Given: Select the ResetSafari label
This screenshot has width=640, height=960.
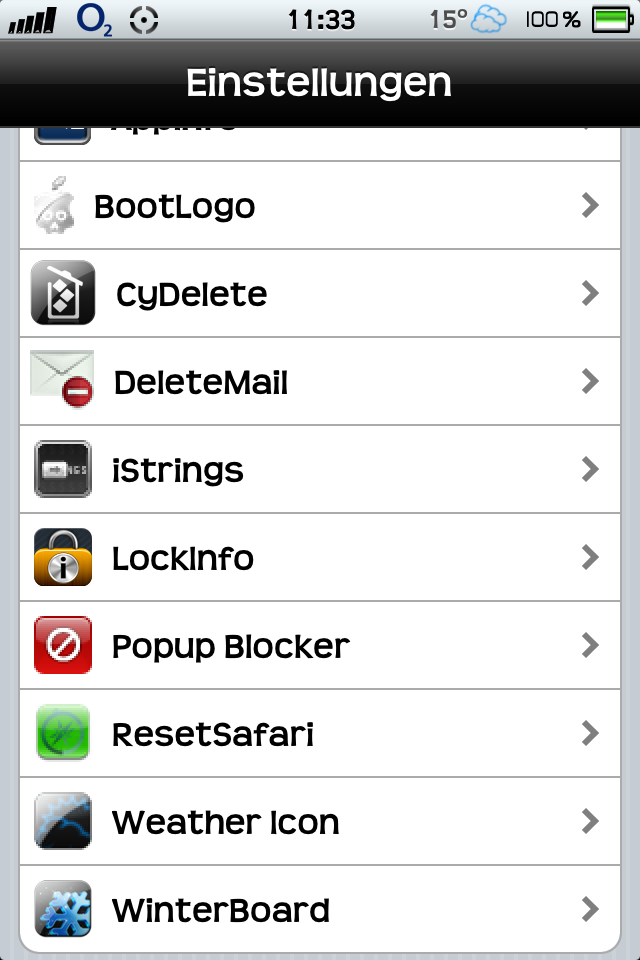Looking at the screenshot, I should pyautogui.click(x=213, y=734).
